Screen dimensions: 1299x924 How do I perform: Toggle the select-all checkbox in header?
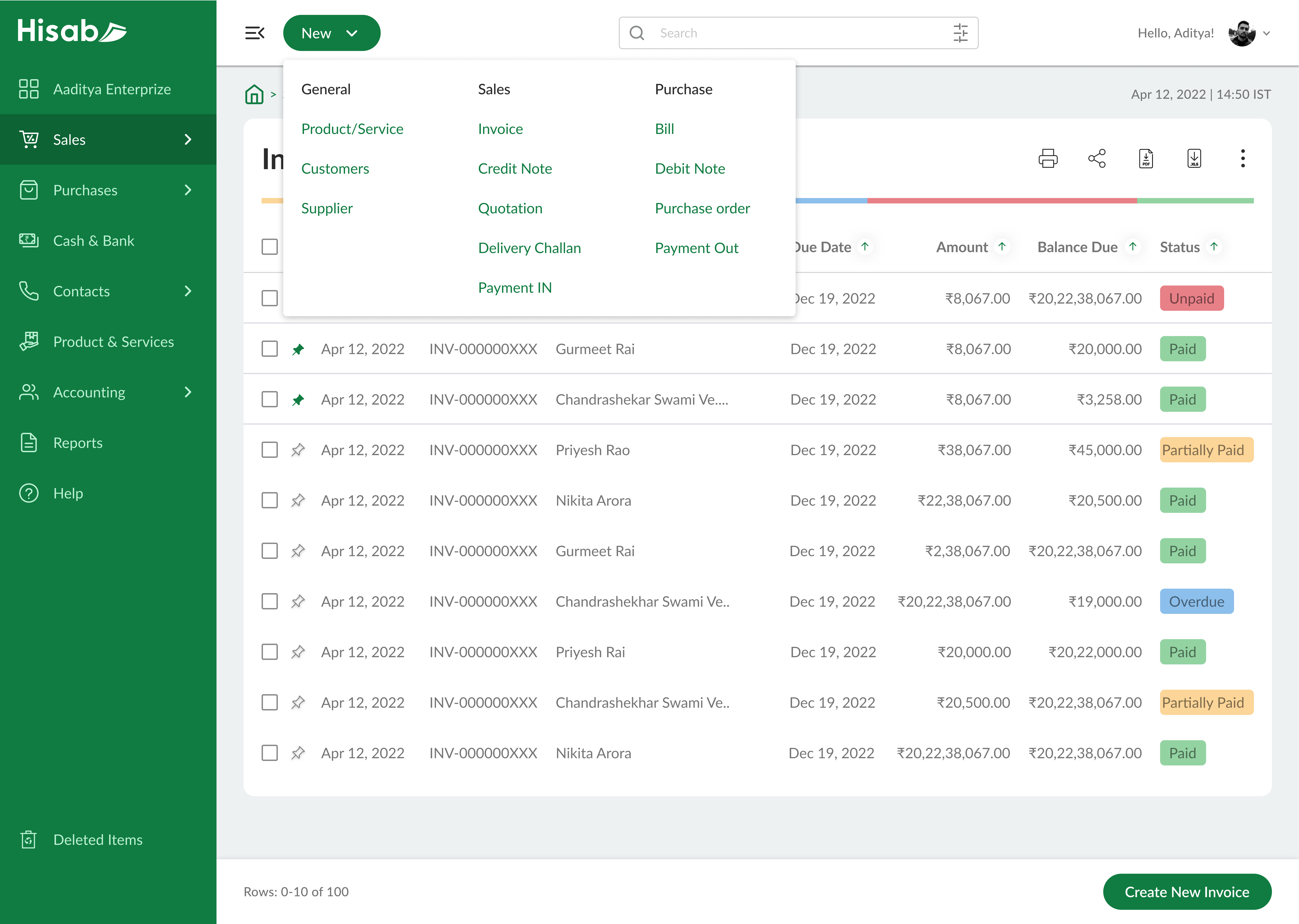tap(270, 247)
